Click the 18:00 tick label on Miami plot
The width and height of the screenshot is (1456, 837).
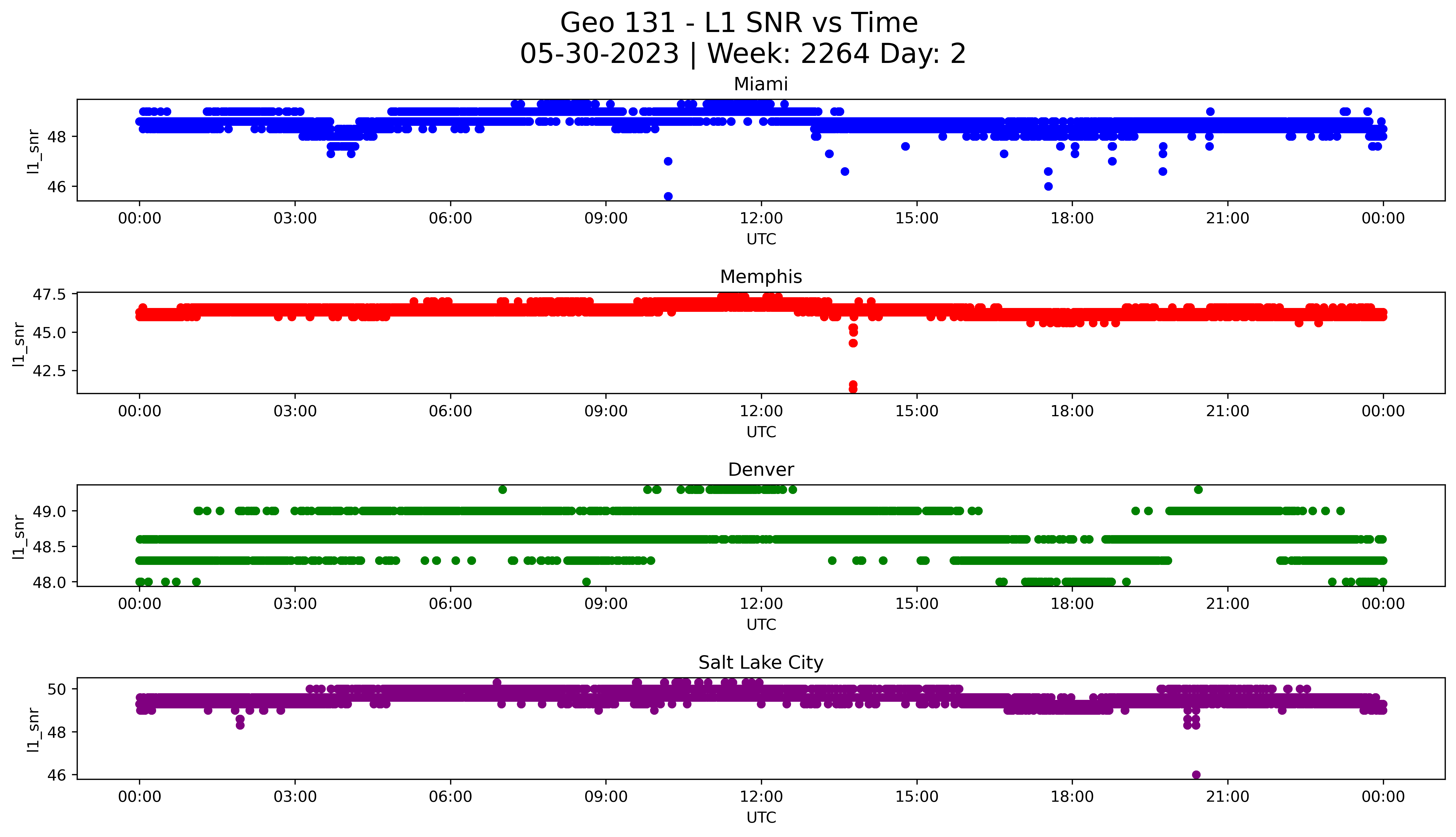coord(1072,219)
